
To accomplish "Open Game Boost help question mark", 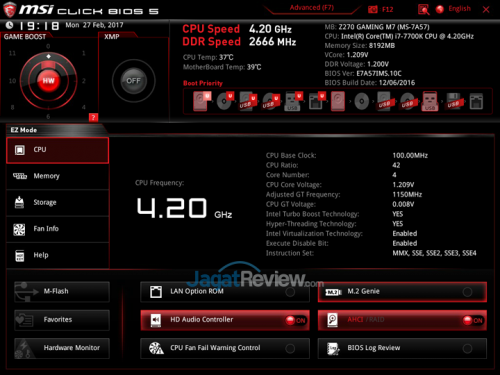I will [93, 117].
